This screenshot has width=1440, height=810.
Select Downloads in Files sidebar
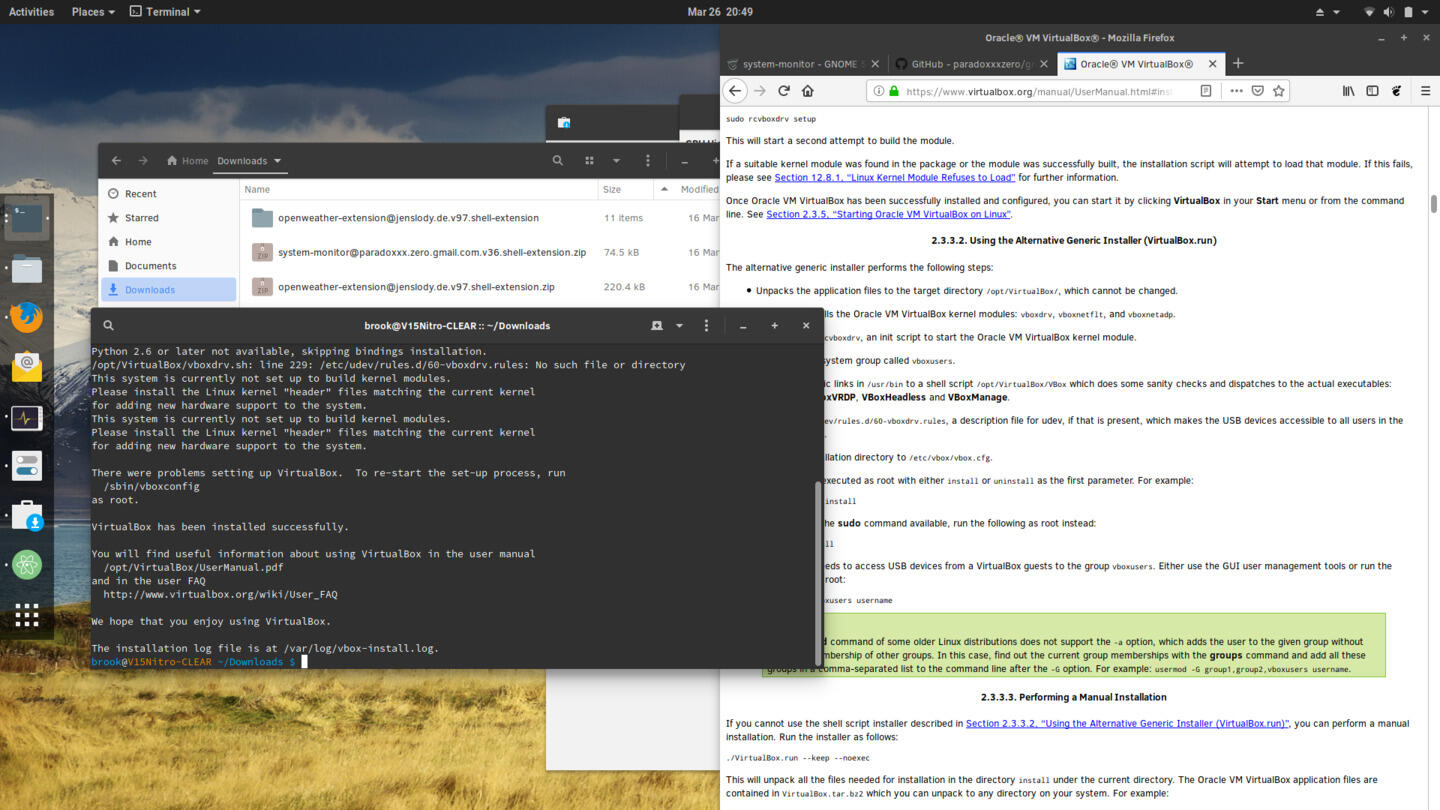click(x=168, y=290)
